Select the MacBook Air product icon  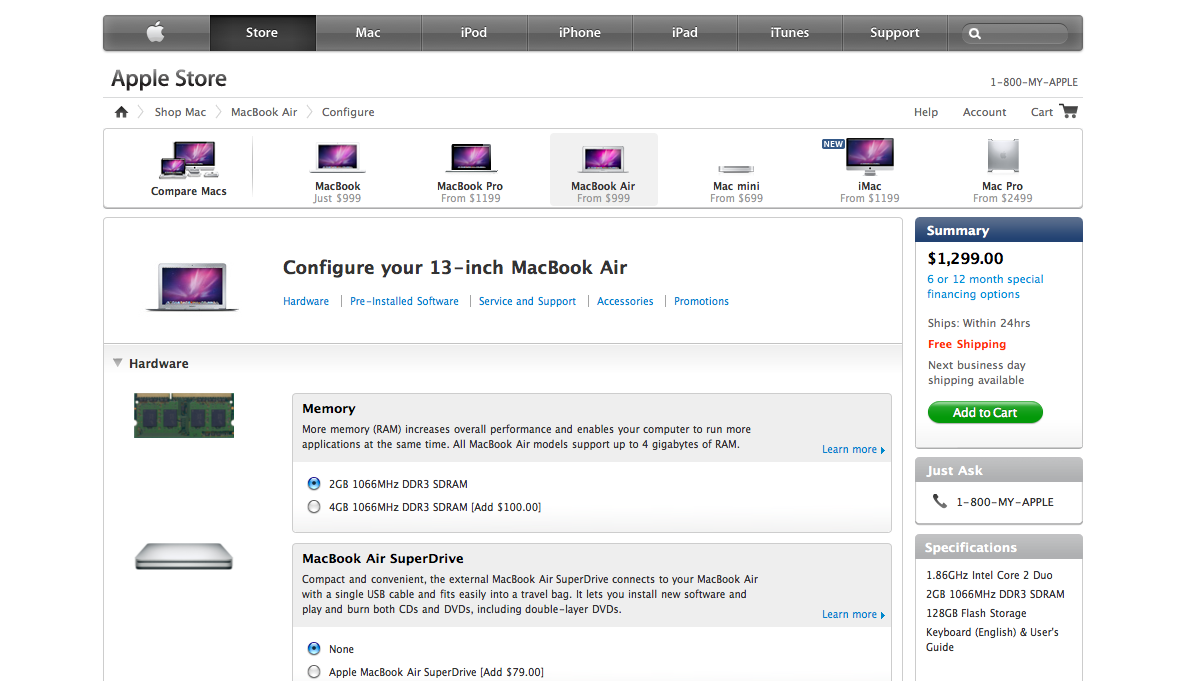[603, 158]
